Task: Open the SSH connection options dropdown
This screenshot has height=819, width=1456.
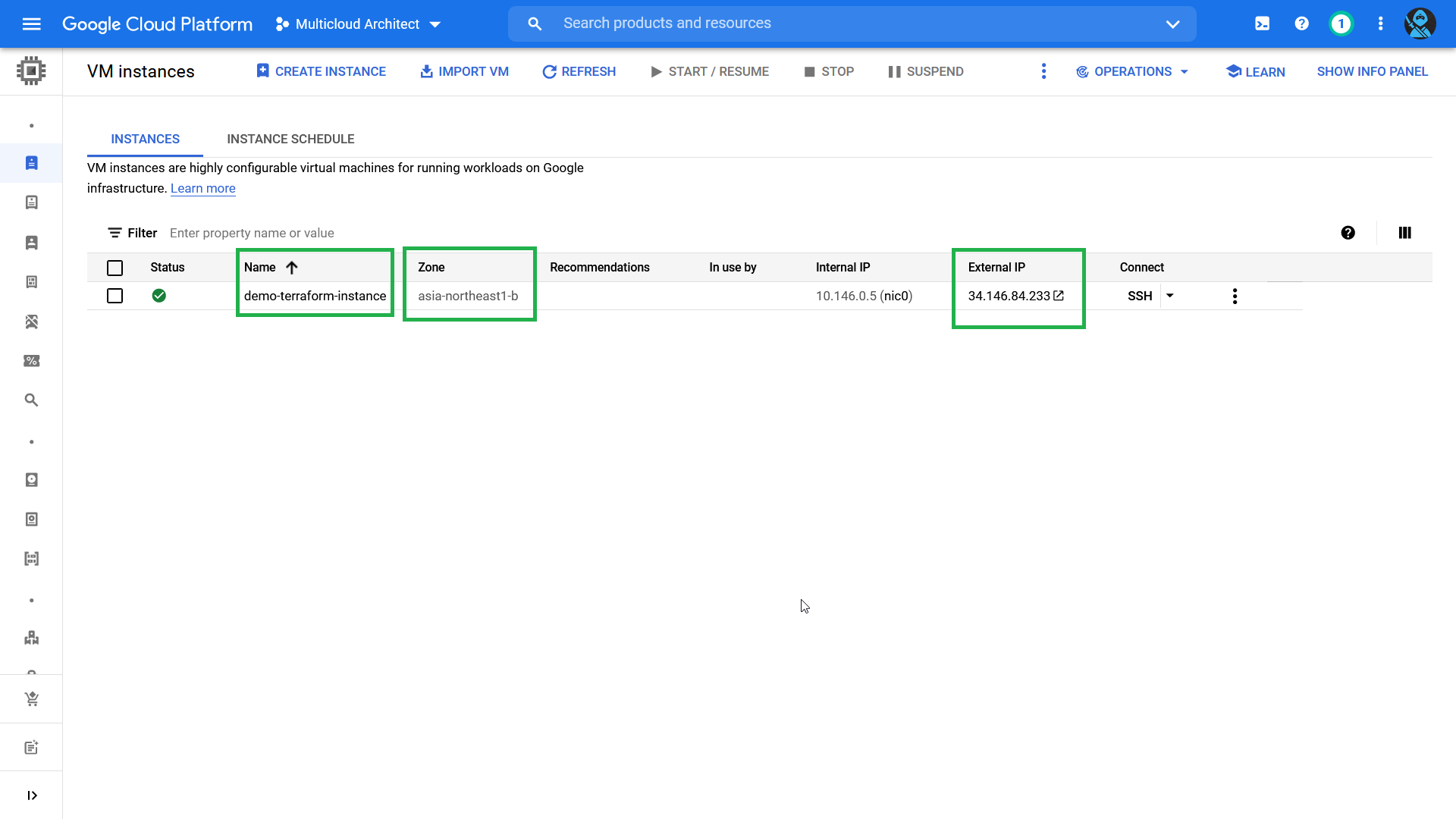Action: pyautogui.click(x=1170, y=296)
